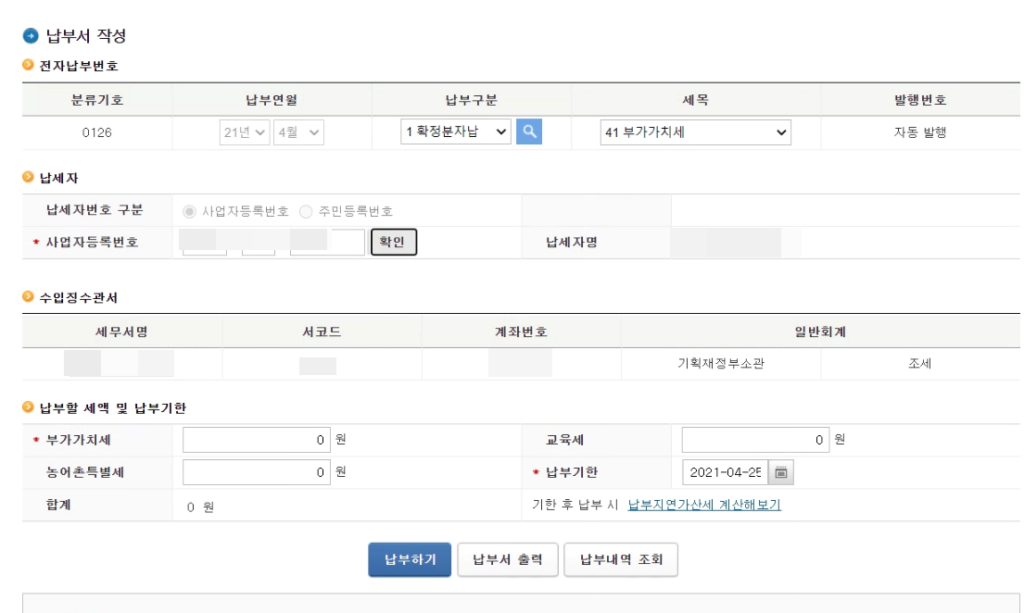The image size is (1024, 613).
Task: Click the 납부서 작성 heading
Action: point(86,35)
